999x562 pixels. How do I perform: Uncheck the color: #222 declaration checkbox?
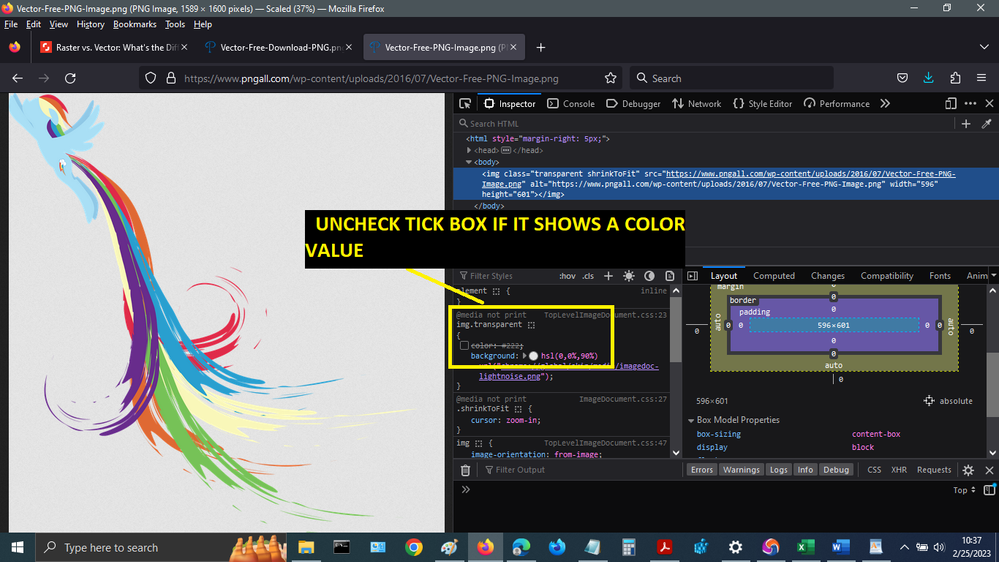pyautogui.click(x=464, y=345)
